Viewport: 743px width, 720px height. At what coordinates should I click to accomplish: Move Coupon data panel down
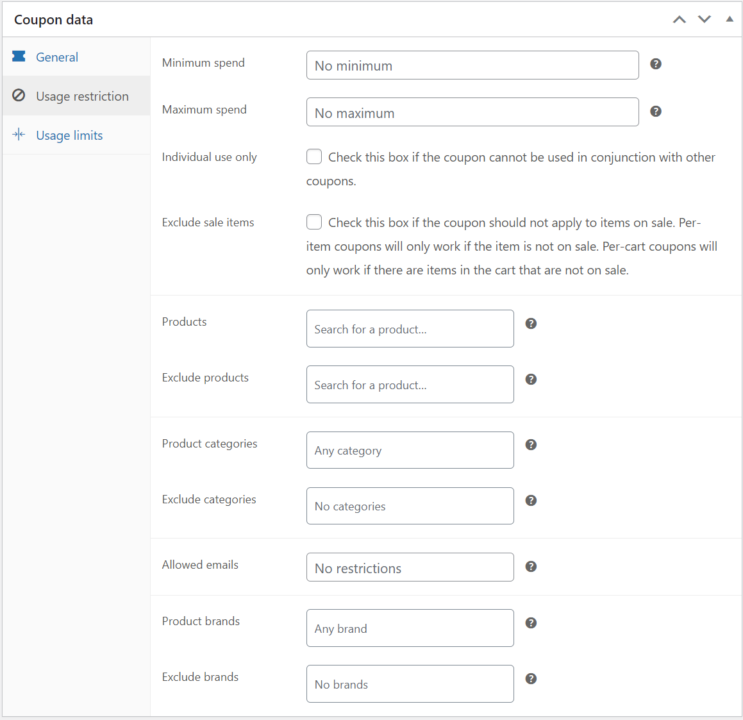(x=704, y=19)
